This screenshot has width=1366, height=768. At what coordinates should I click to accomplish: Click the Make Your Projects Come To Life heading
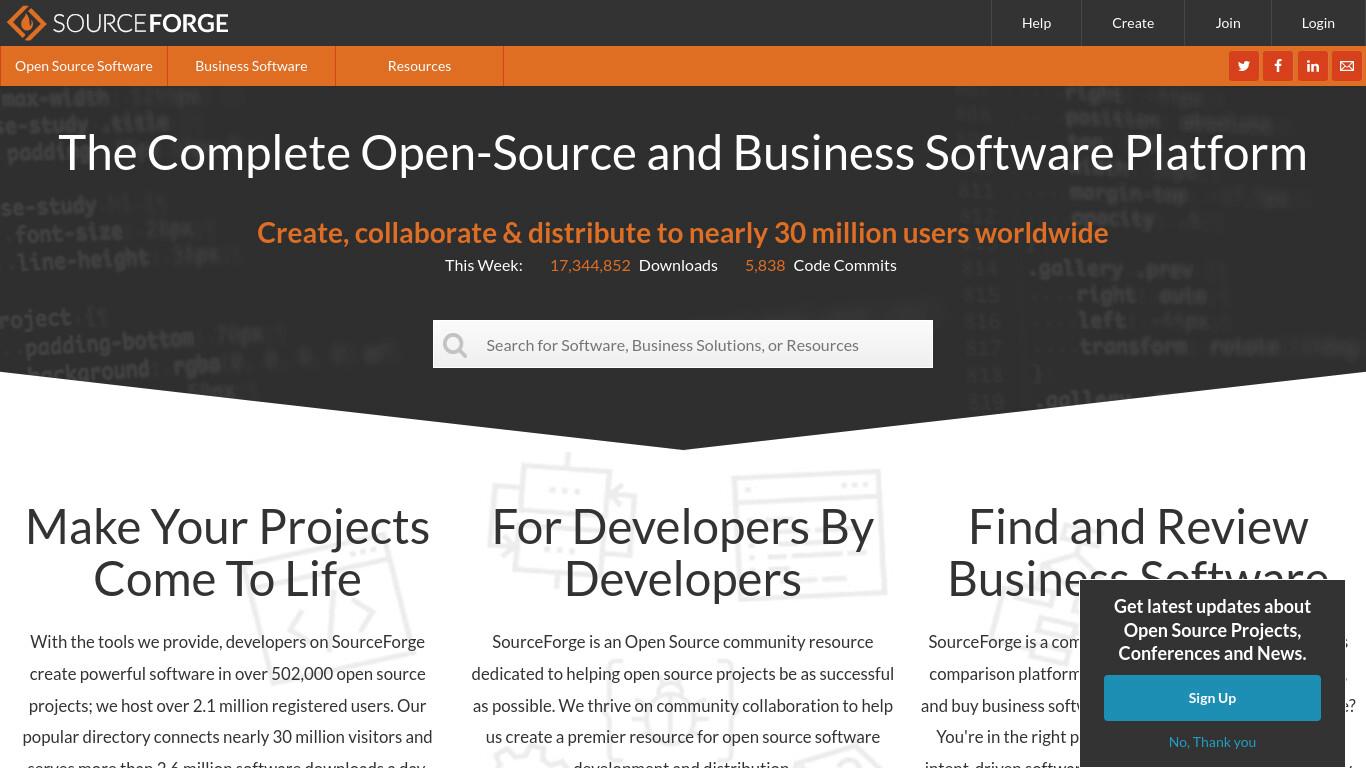[x=228, y=553]
